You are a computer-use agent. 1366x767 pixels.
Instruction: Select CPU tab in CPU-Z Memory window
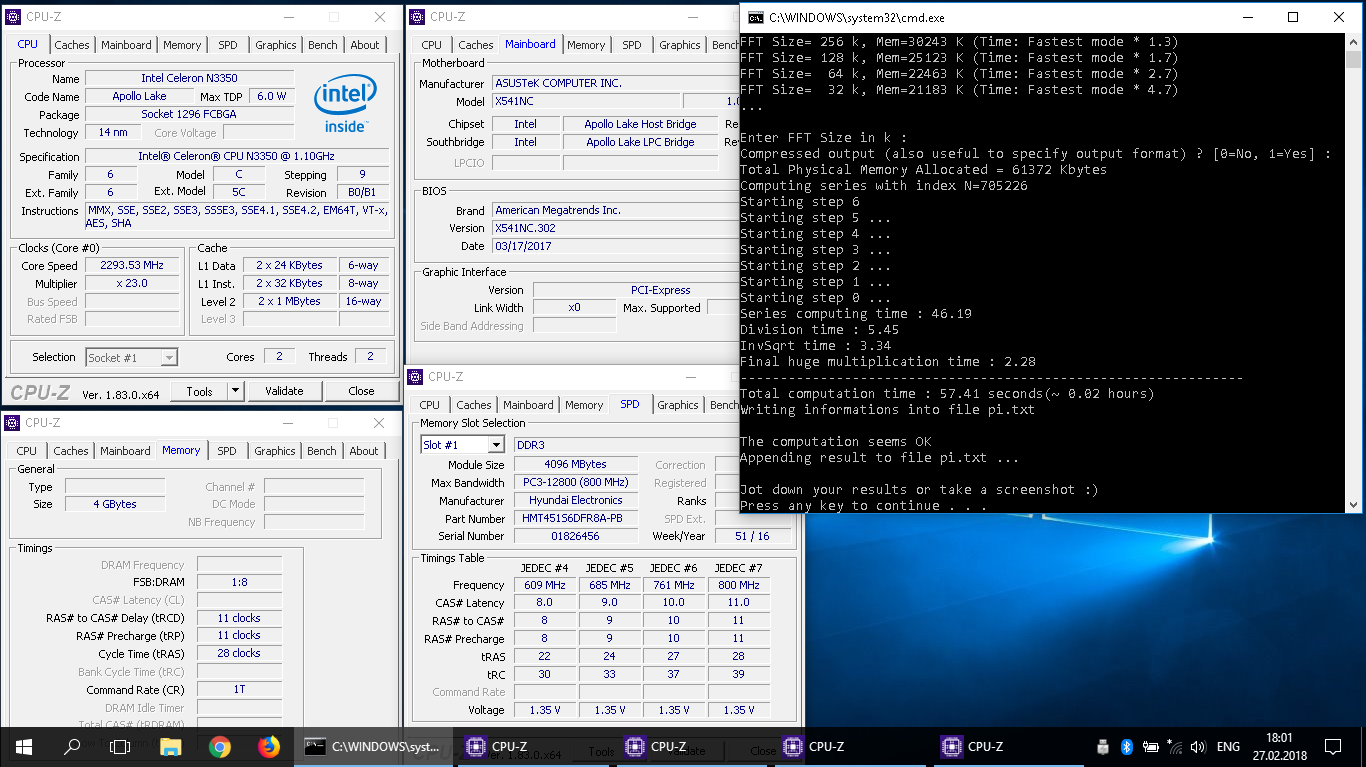[27, 451]
